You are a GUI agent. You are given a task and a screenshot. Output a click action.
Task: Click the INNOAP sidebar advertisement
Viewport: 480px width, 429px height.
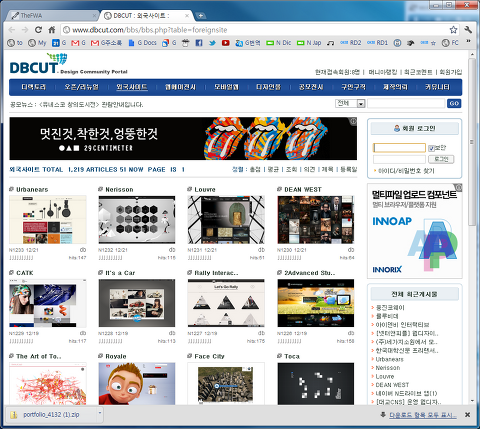(x=415, y=231)
